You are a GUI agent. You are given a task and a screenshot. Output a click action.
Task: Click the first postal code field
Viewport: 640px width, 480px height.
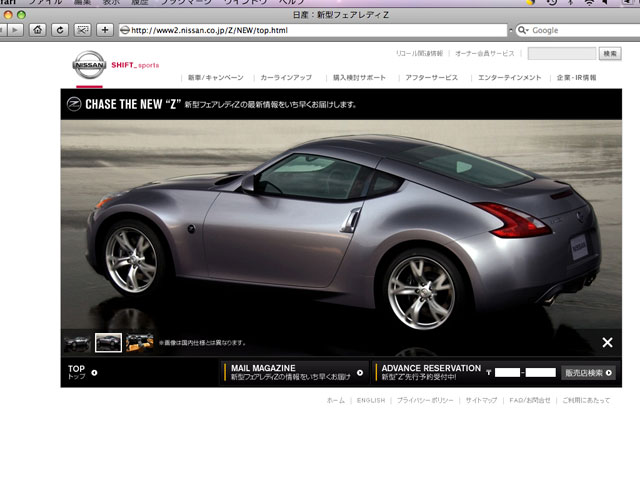pos(507,372)
